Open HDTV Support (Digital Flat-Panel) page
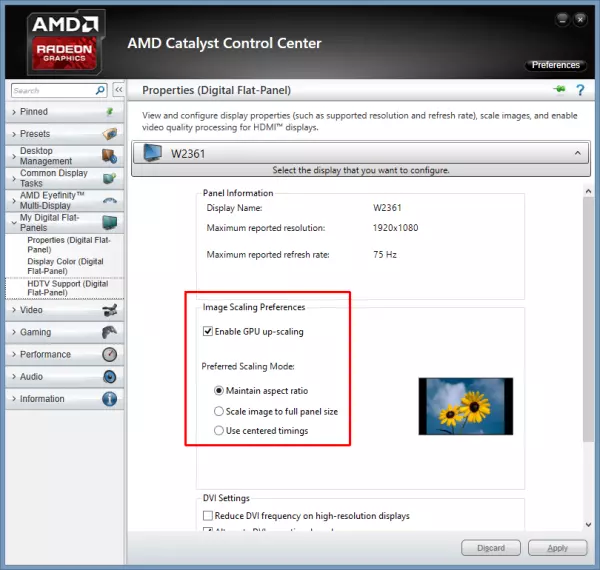 pyautogui.click(x=68, y=288)
